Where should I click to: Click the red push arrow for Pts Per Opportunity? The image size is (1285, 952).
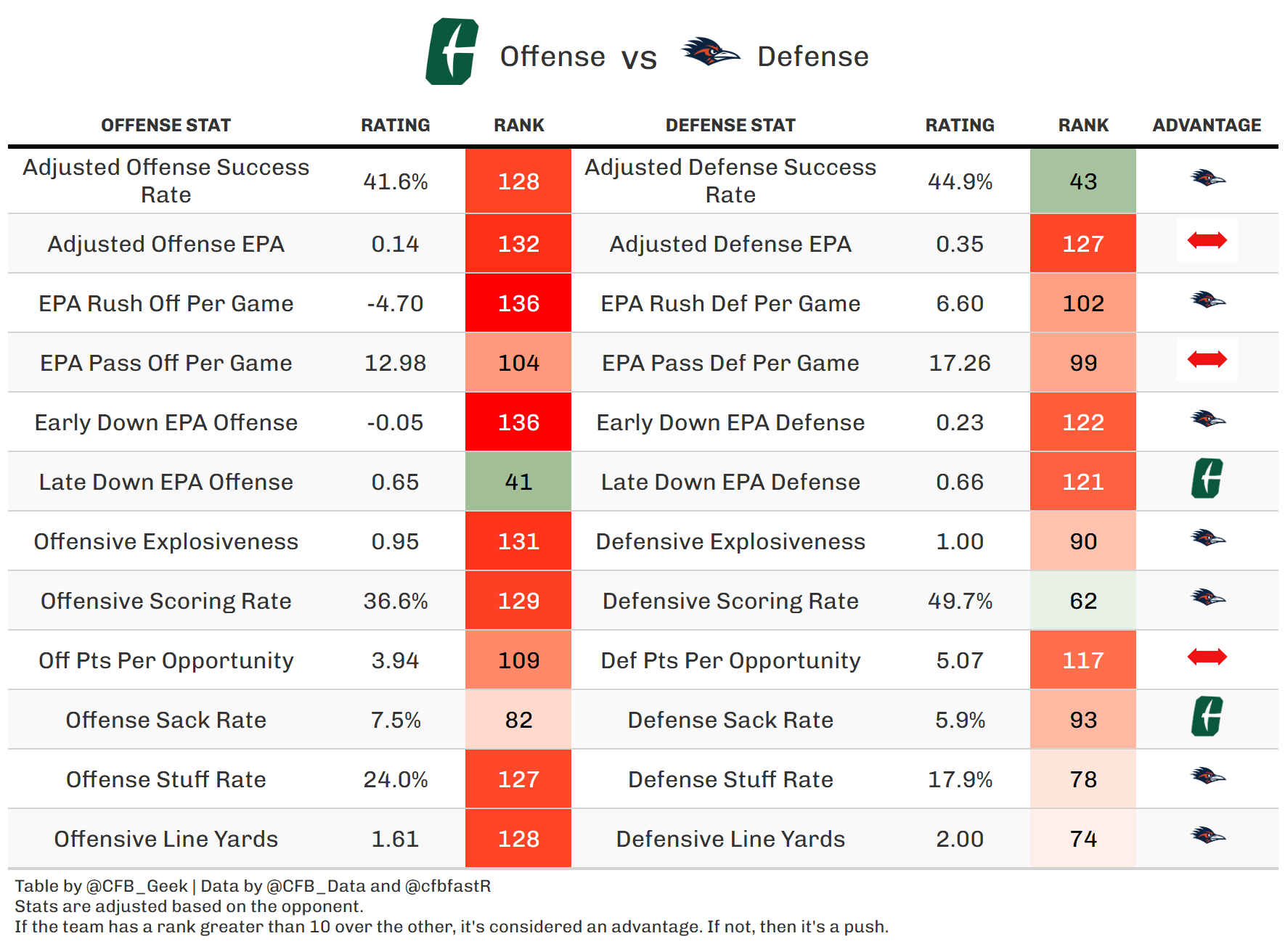(x=1207, y=657)
